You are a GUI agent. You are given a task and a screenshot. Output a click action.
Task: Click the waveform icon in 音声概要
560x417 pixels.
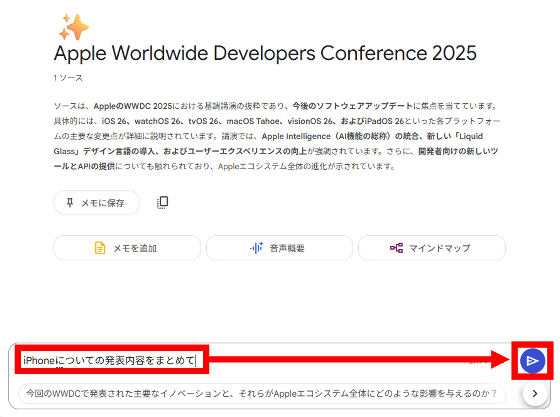(x=256, y=248)
